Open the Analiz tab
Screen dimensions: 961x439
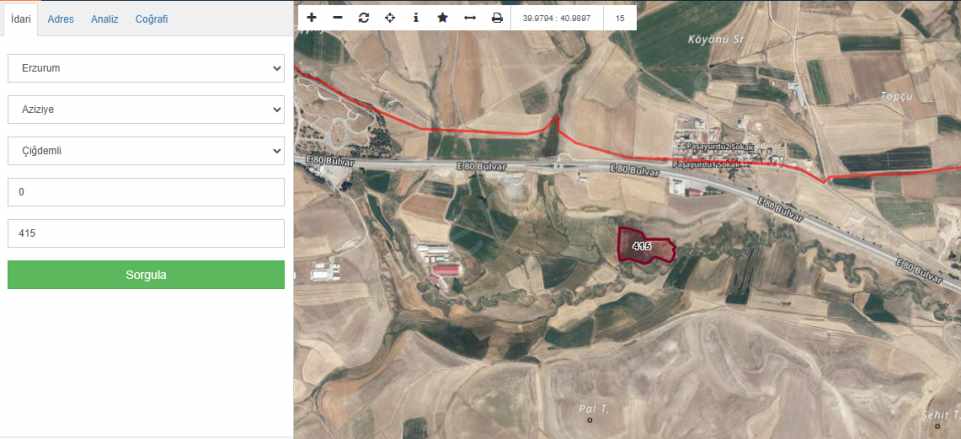point(105,19)
